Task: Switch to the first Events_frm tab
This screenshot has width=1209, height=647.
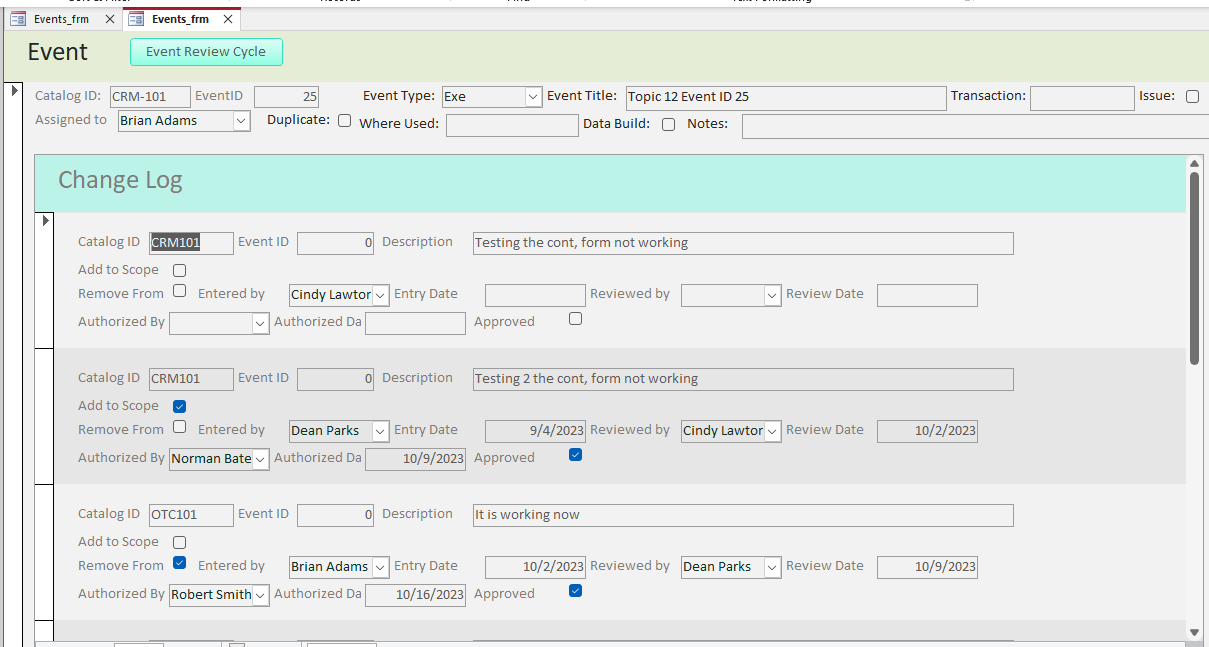Action: 61,19
